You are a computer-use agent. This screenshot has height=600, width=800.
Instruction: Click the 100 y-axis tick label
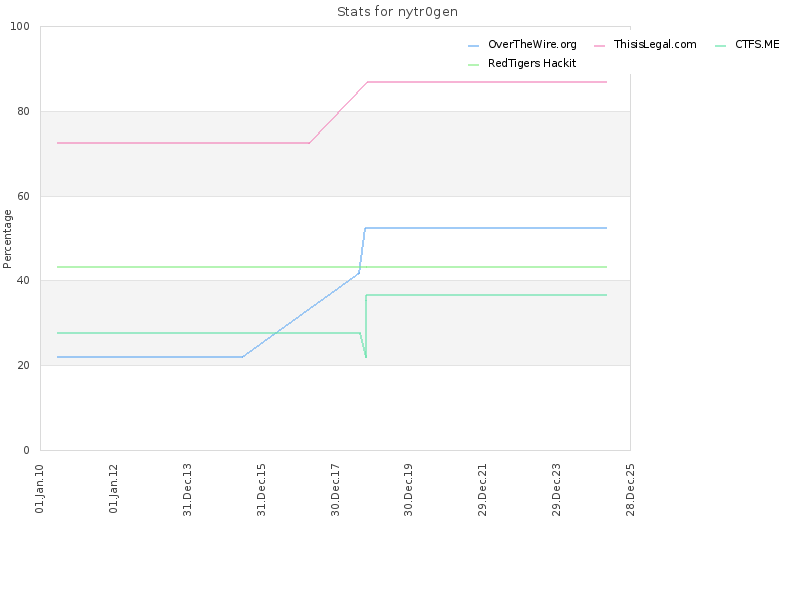click(20, 27)
